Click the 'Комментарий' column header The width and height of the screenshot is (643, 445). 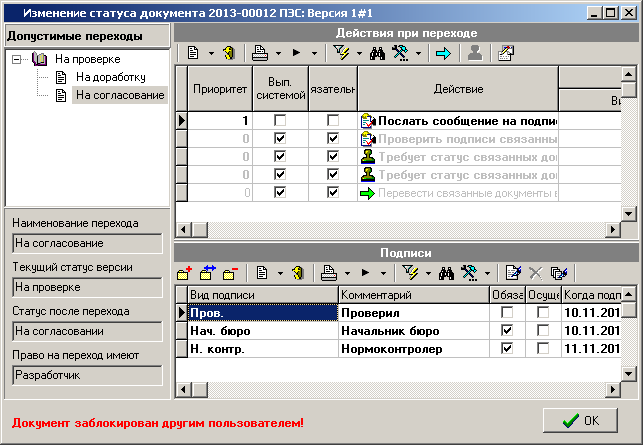click(413, 295)
